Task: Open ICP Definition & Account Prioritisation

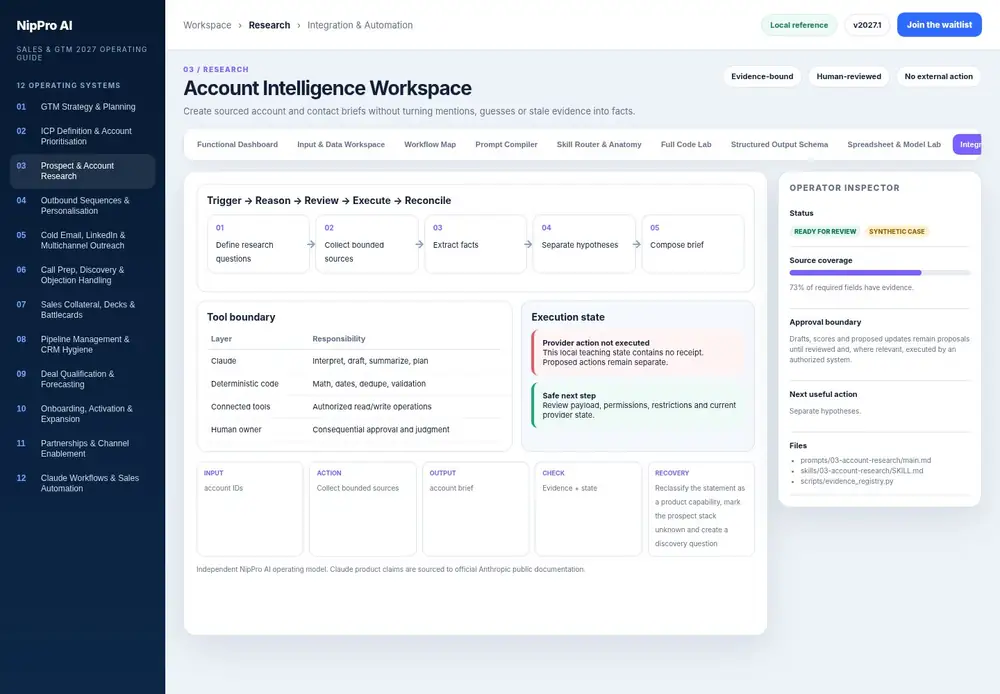Action: 82,136
